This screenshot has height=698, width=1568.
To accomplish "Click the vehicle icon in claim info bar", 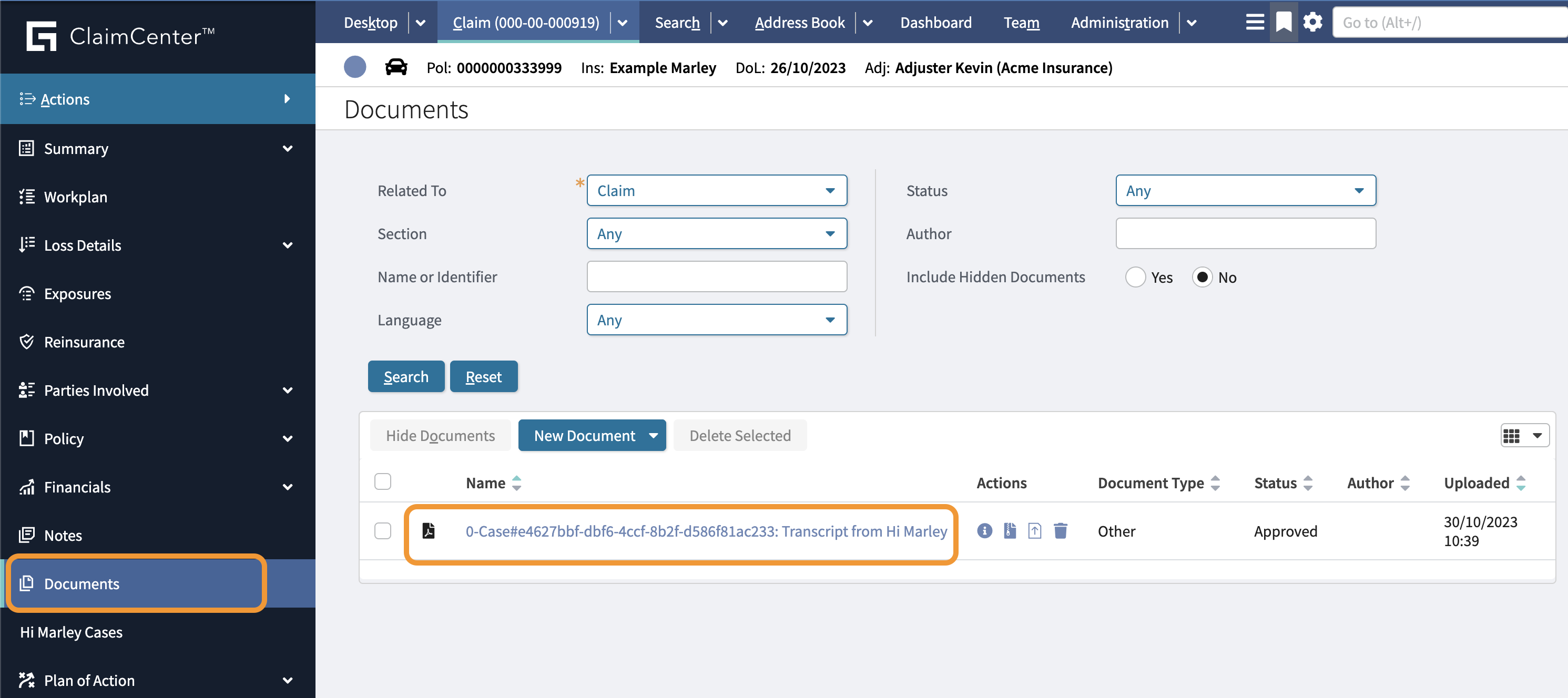I will [397, 68].
